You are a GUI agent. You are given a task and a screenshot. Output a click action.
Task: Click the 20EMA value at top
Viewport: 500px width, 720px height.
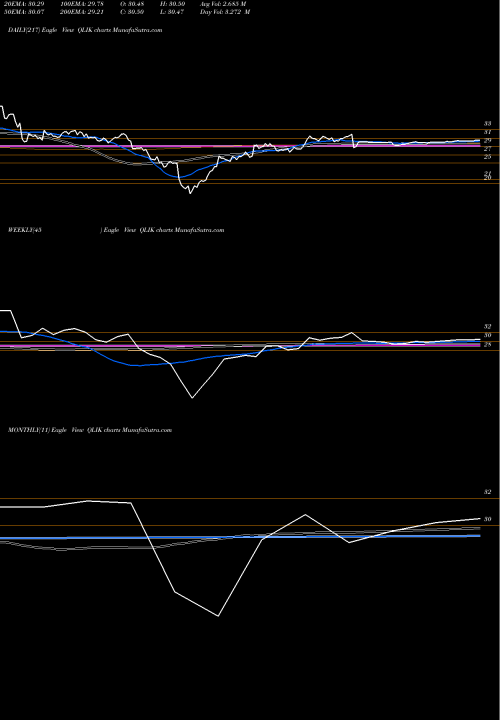[x=23, y=4]
